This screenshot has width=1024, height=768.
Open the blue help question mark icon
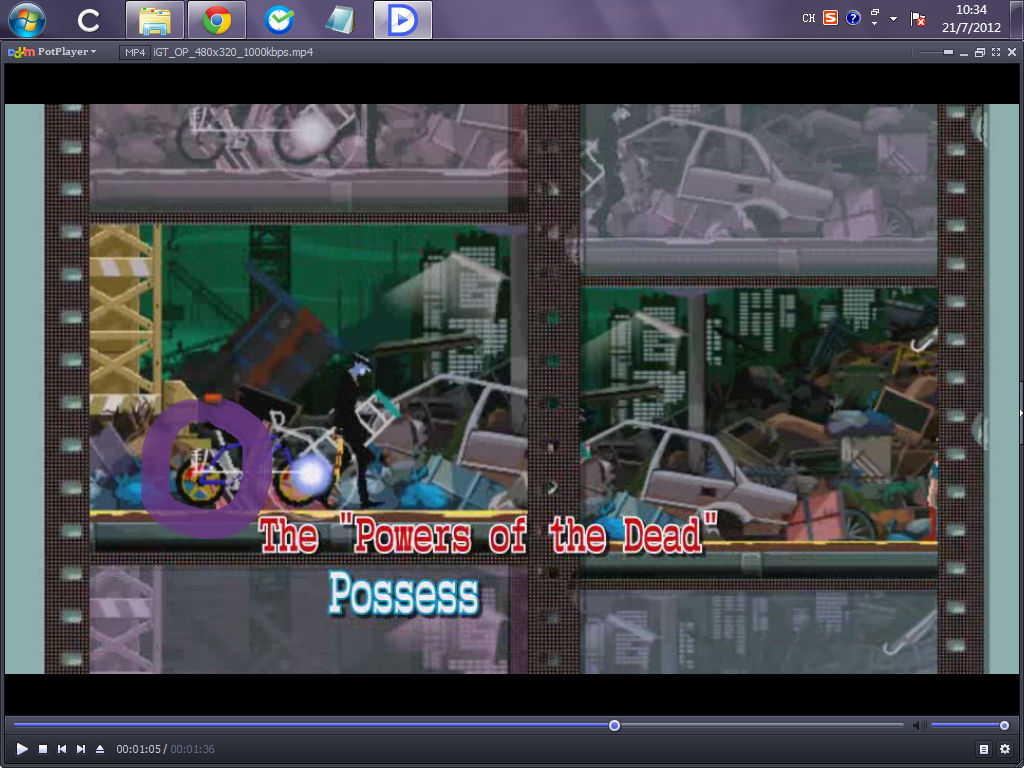coord(853,18)
